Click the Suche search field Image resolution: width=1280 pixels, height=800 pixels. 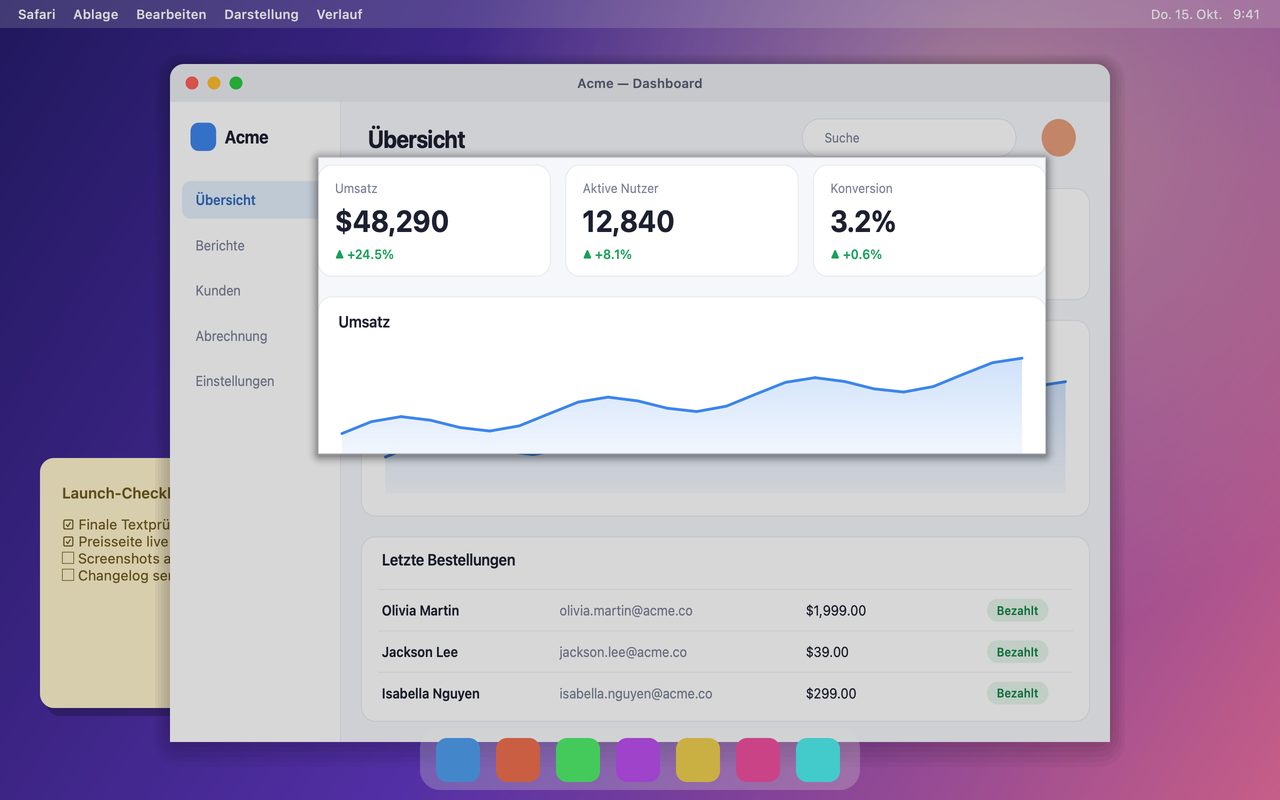pyautogui.click(x=909, y=138)
